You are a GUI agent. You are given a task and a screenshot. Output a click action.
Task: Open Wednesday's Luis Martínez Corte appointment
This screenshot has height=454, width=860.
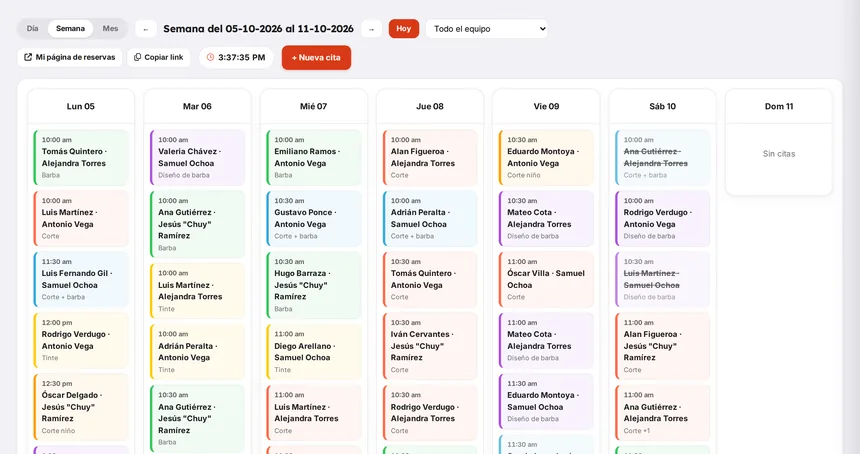pyautogui.click(x=313, y=412)
